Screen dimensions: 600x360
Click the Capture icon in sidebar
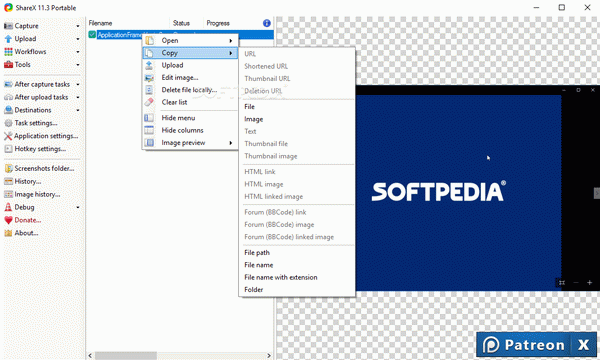pyautogui.click(x=8, y=26)
